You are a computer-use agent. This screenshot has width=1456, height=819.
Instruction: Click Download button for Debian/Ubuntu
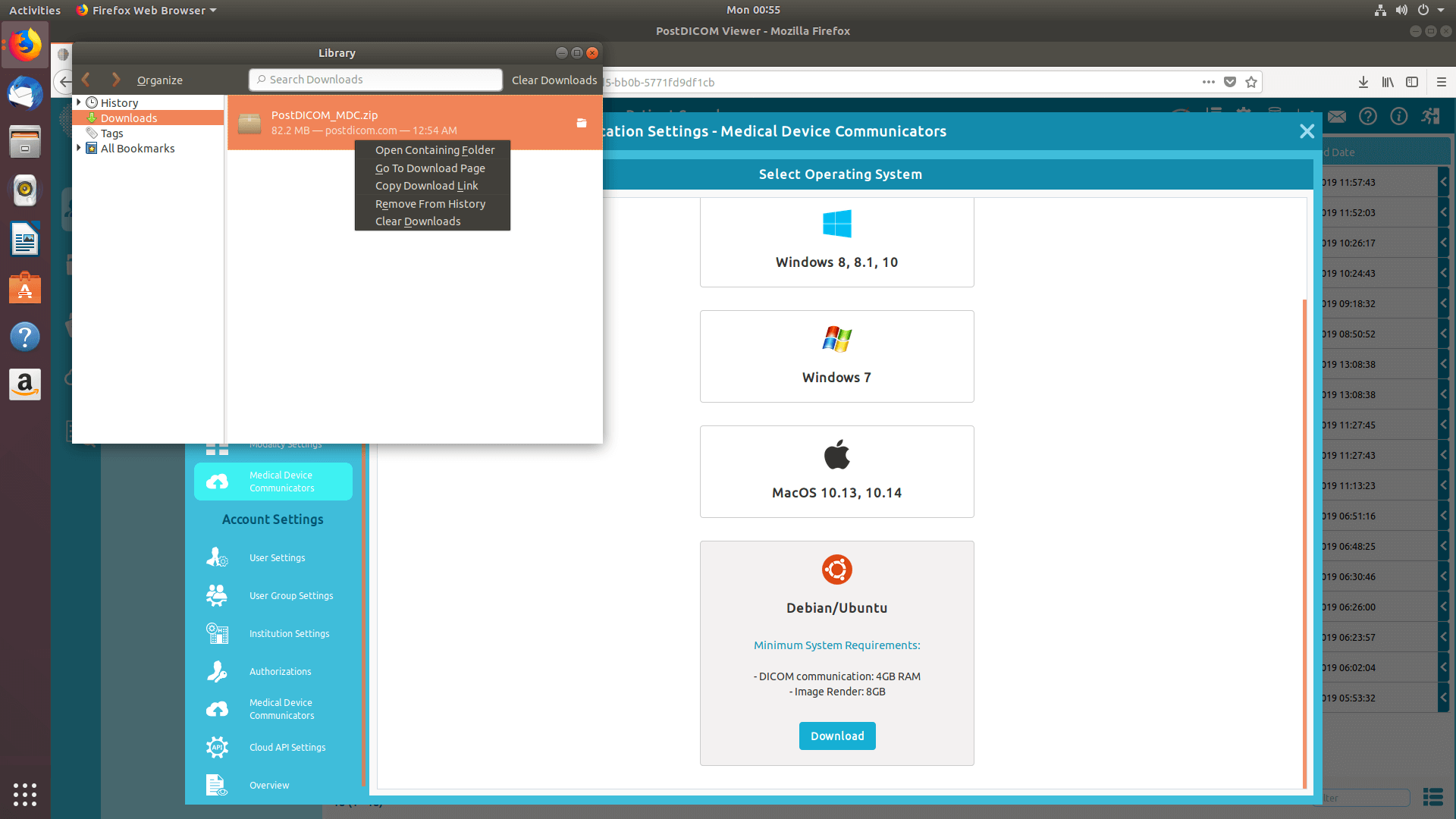[x=837, y=736]
